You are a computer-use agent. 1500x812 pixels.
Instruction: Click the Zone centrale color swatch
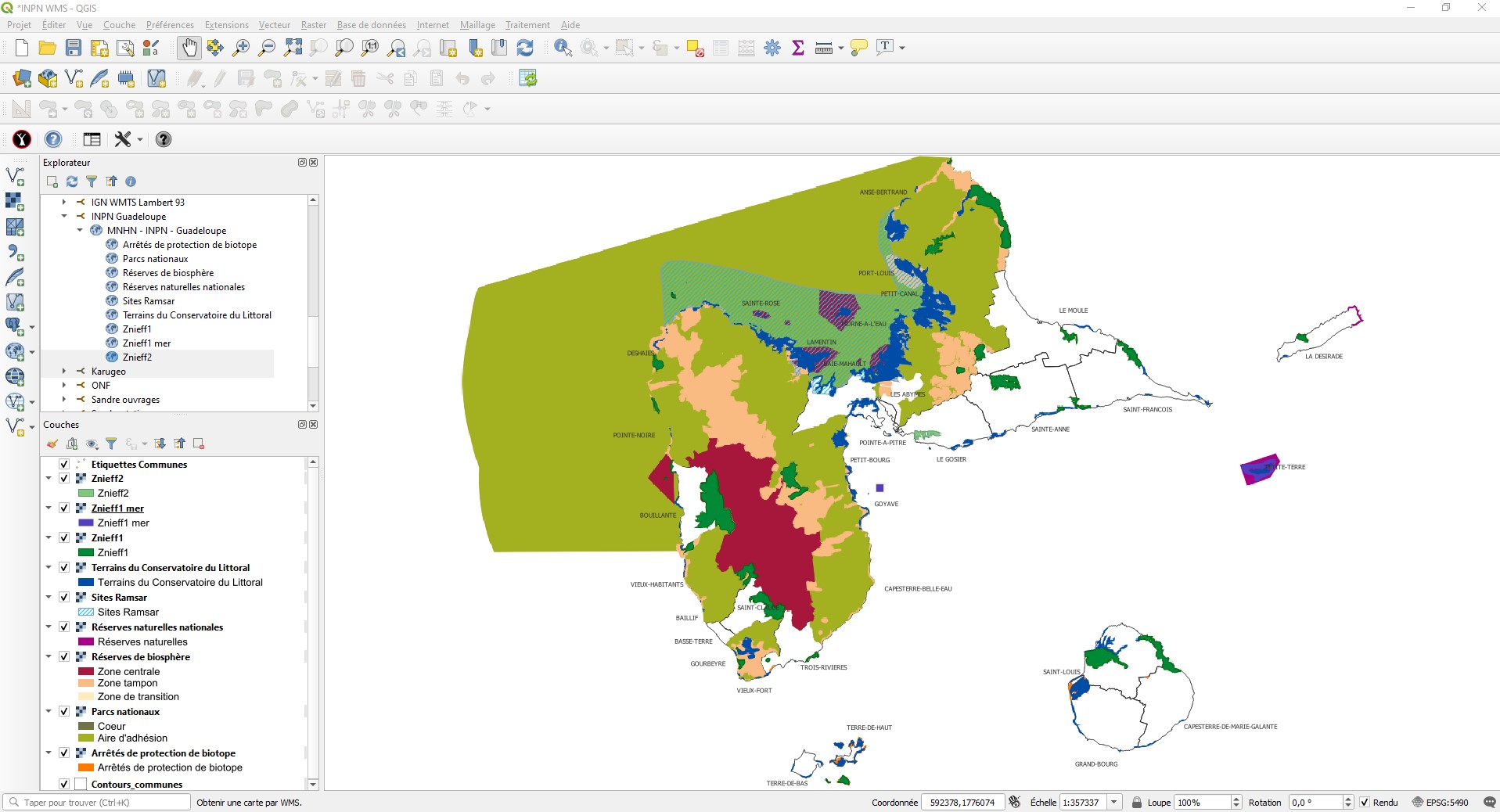[86, 671]
